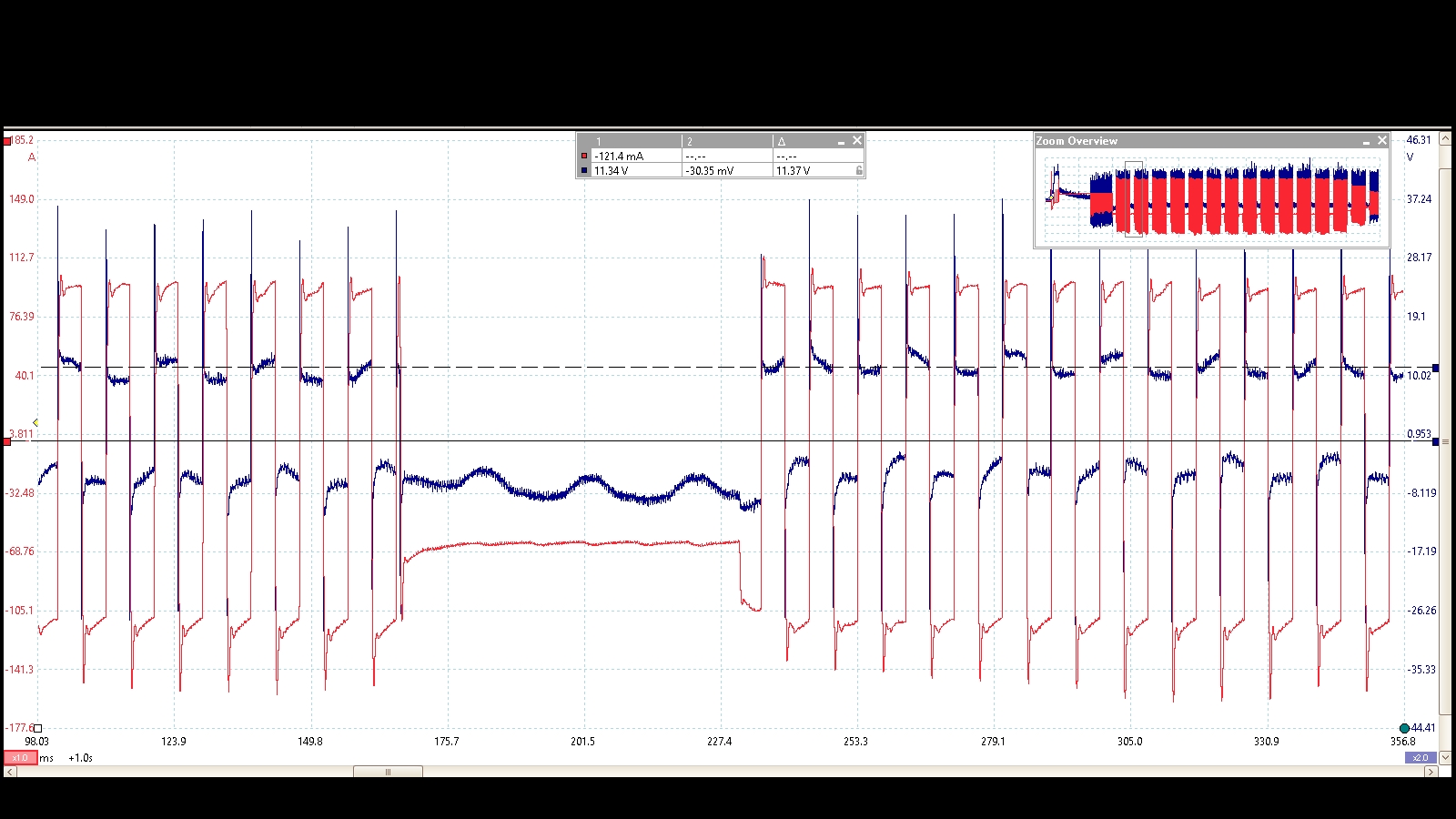1456x819 pixels.
Task: Select the zoom region box in Zoom Overview
Action: coord(1134,199)
